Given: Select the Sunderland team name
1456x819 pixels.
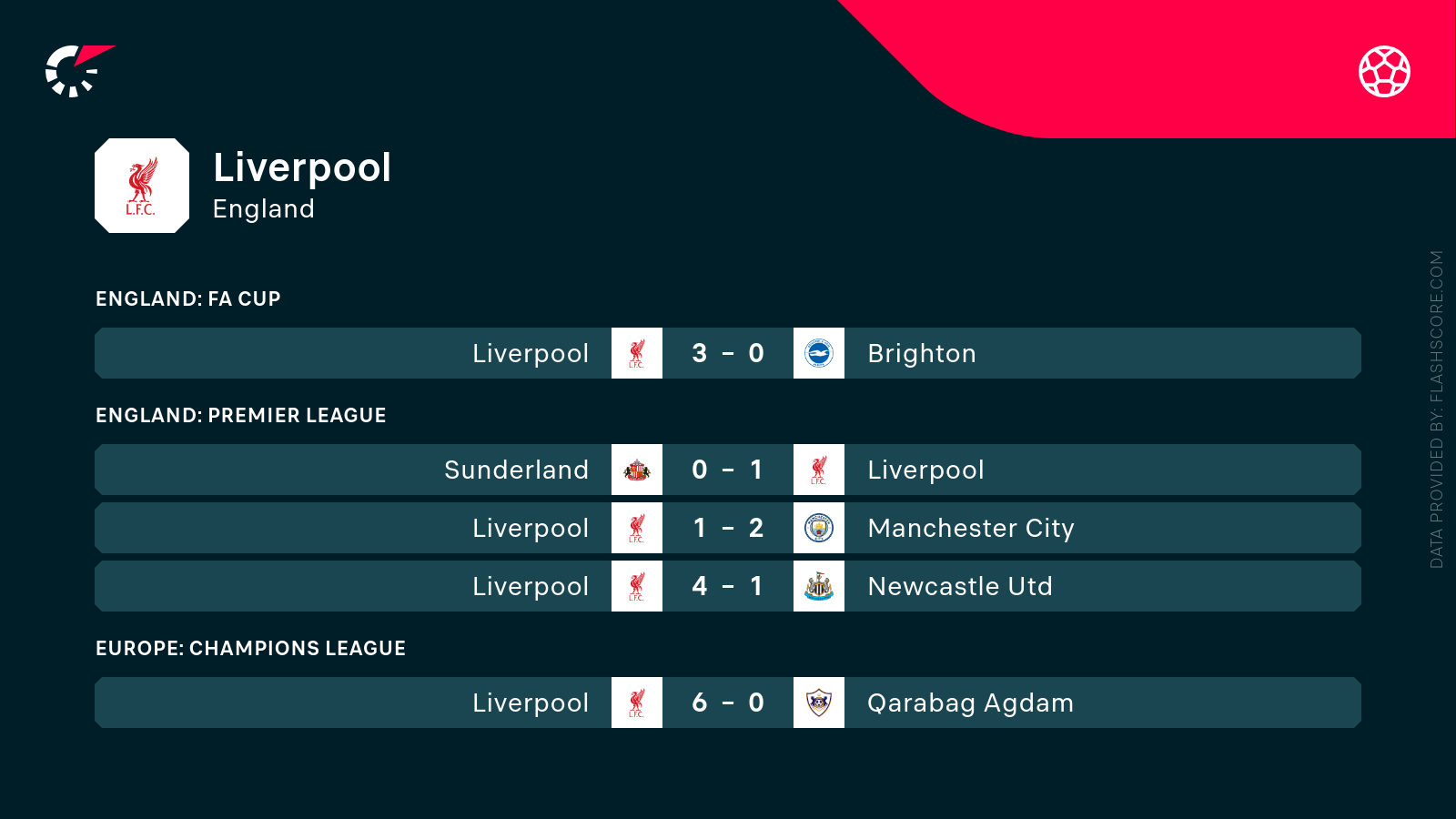Looking at the screenshot, I should [516, 470].
